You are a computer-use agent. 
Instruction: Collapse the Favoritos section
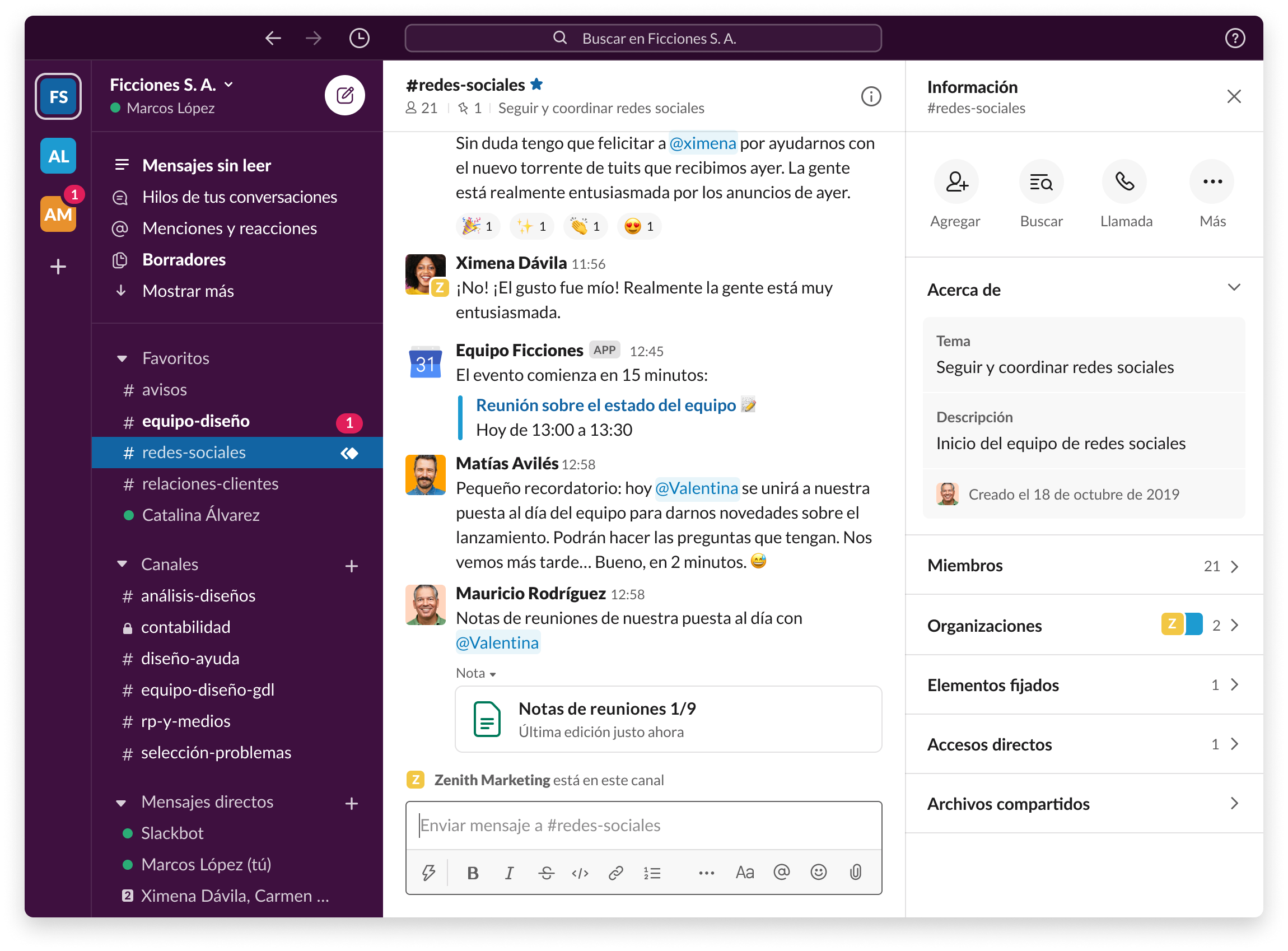[122, 357]
